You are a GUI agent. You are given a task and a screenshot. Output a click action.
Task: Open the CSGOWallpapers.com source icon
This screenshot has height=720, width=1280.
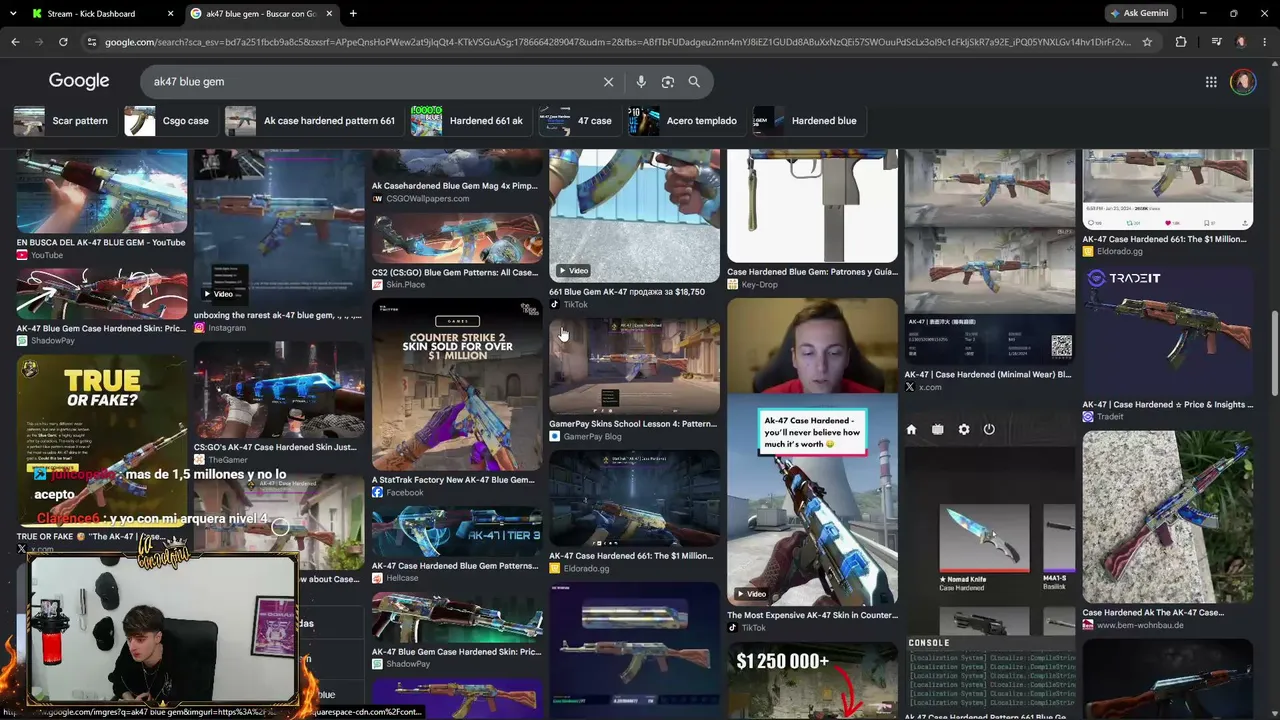377,198
